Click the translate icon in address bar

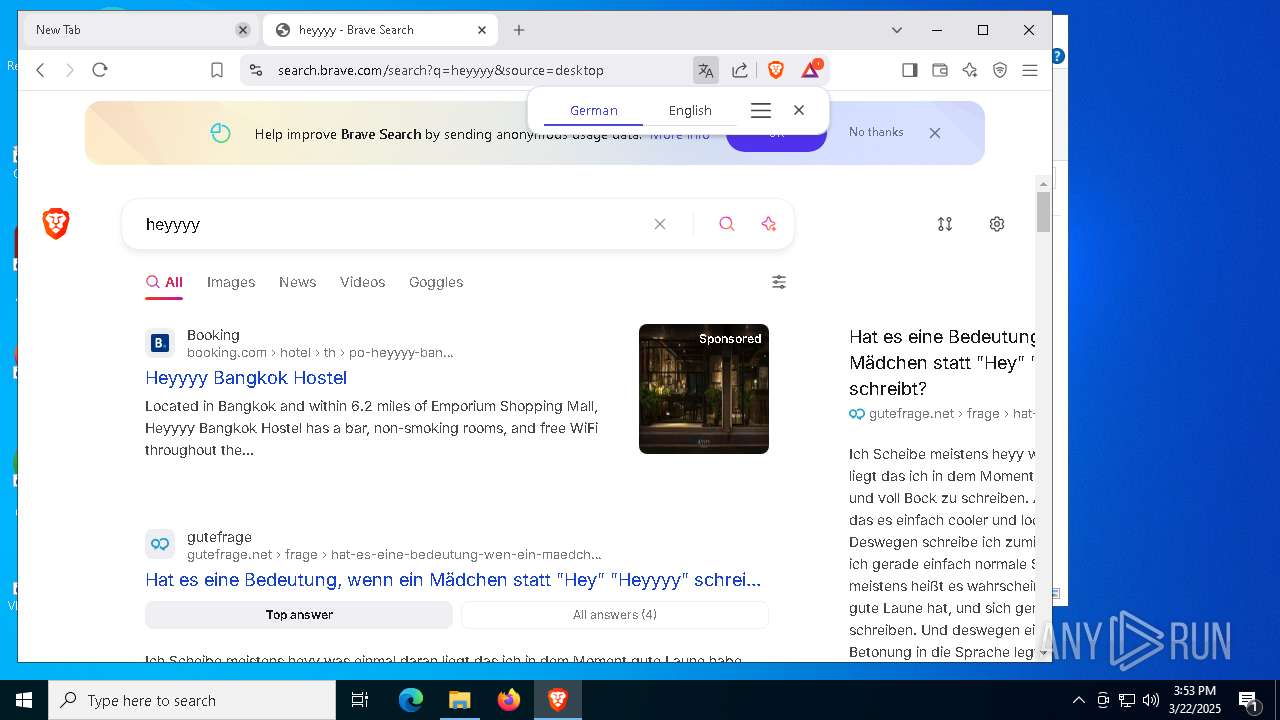706,70
